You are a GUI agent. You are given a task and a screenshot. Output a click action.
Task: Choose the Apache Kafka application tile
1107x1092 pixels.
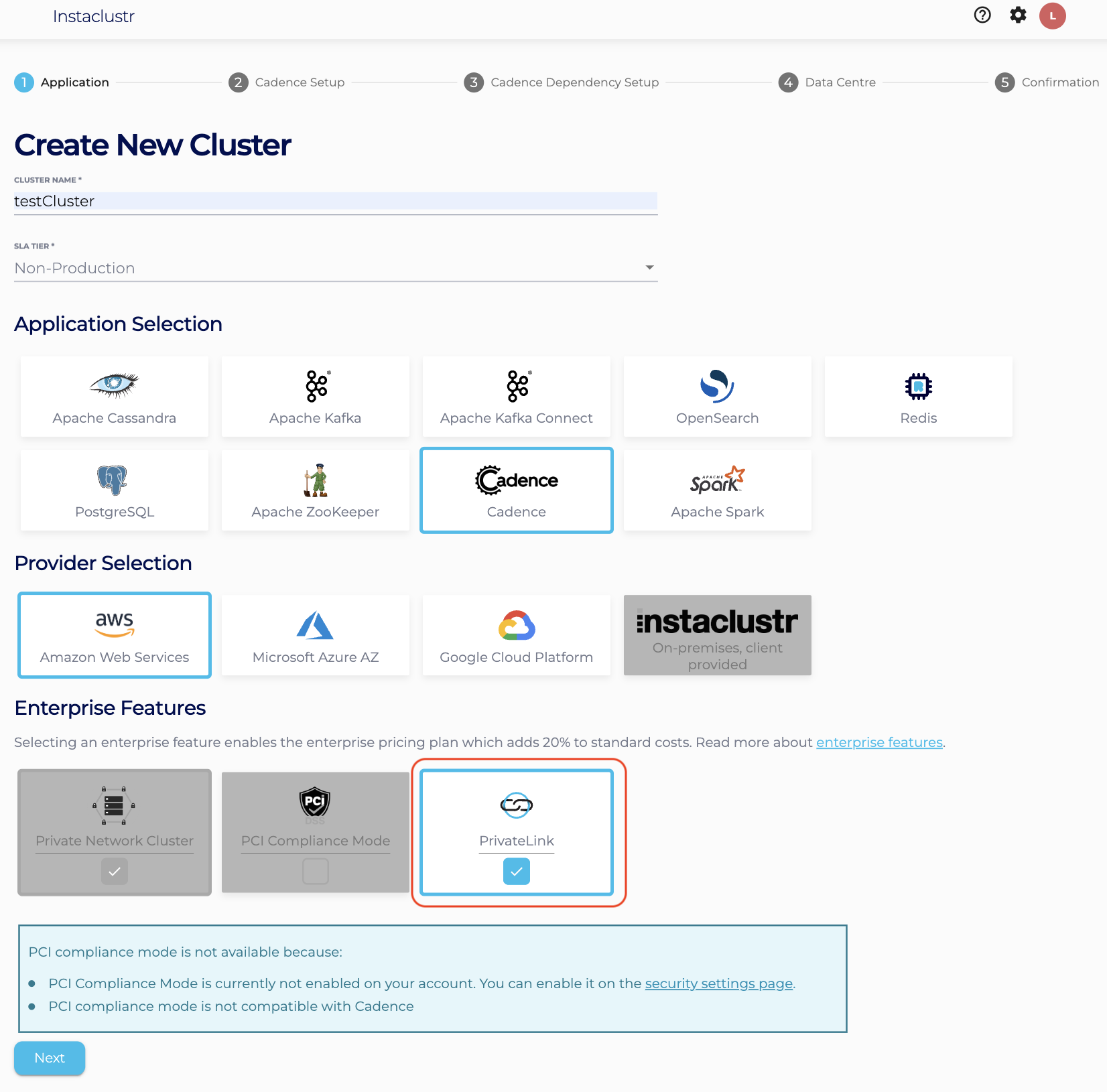(315, 397)
